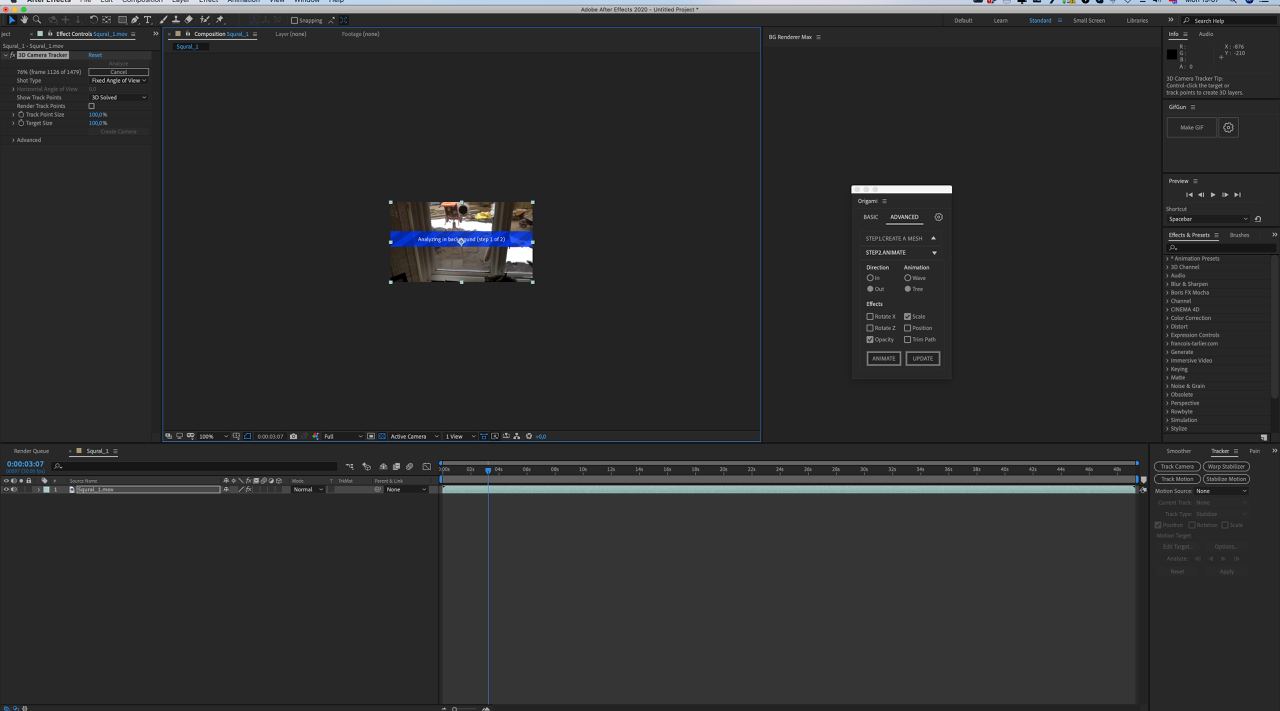
Task: Select the Hand tool
Action: [x=24, y=20]
